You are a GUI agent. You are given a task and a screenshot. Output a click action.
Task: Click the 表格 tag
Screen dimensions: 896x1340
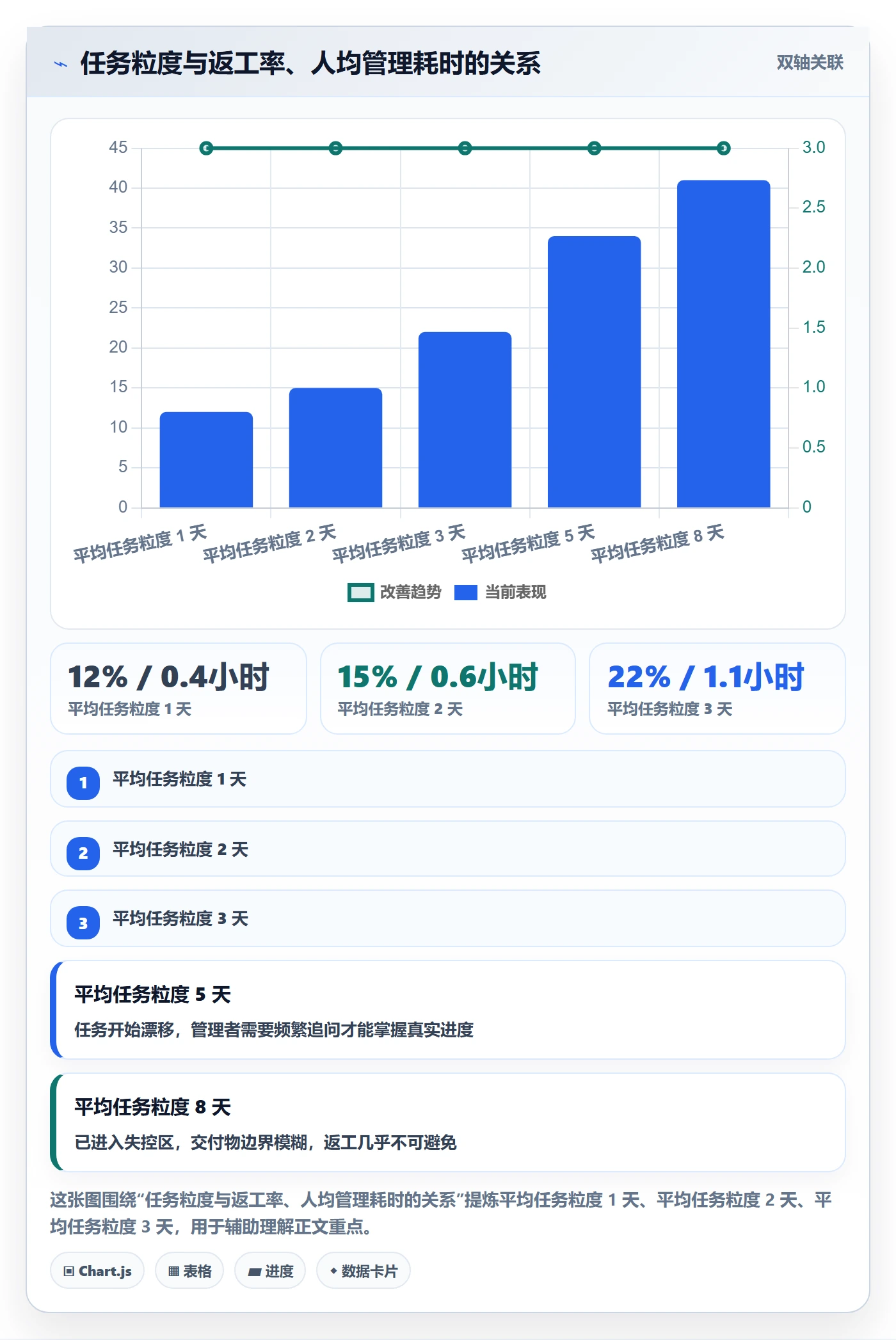click(189, 1271)
